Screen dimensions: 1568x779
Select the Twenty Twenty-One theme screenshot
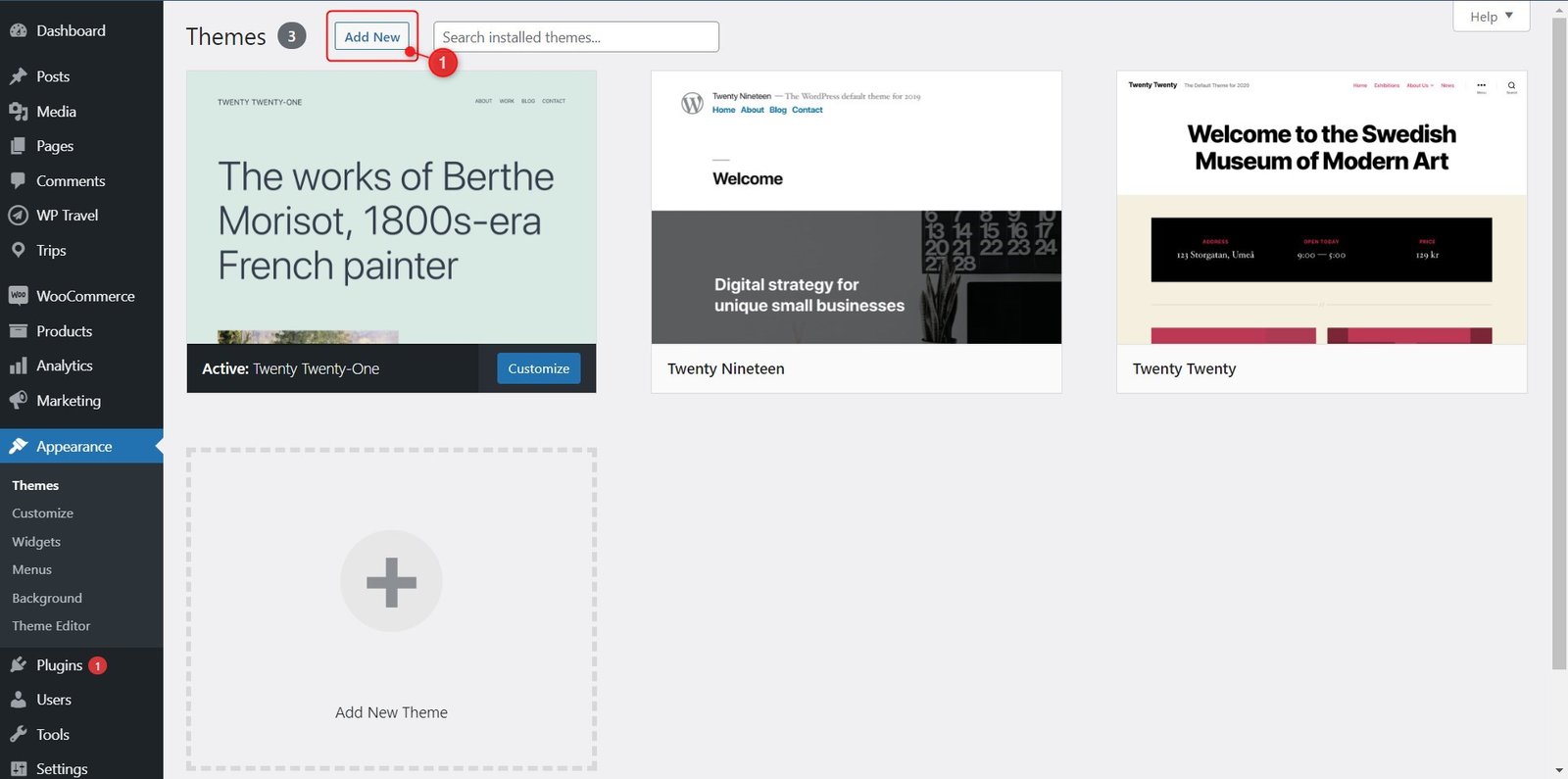[391, 207]
